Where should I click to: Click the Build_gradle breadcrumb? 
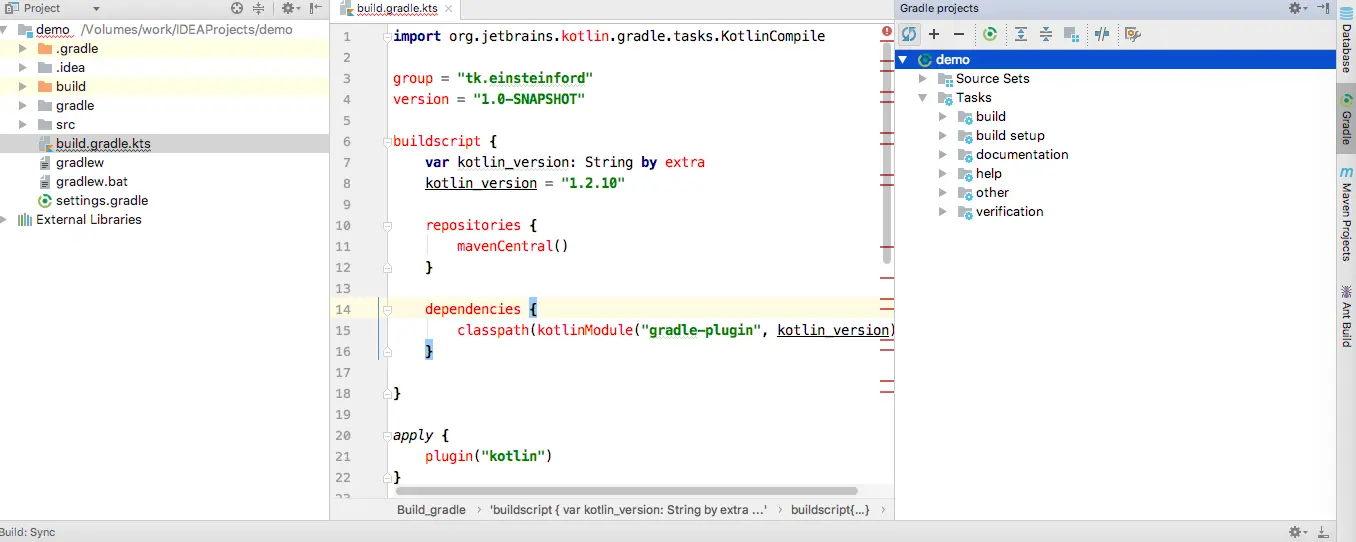click(x=431, y=510)
